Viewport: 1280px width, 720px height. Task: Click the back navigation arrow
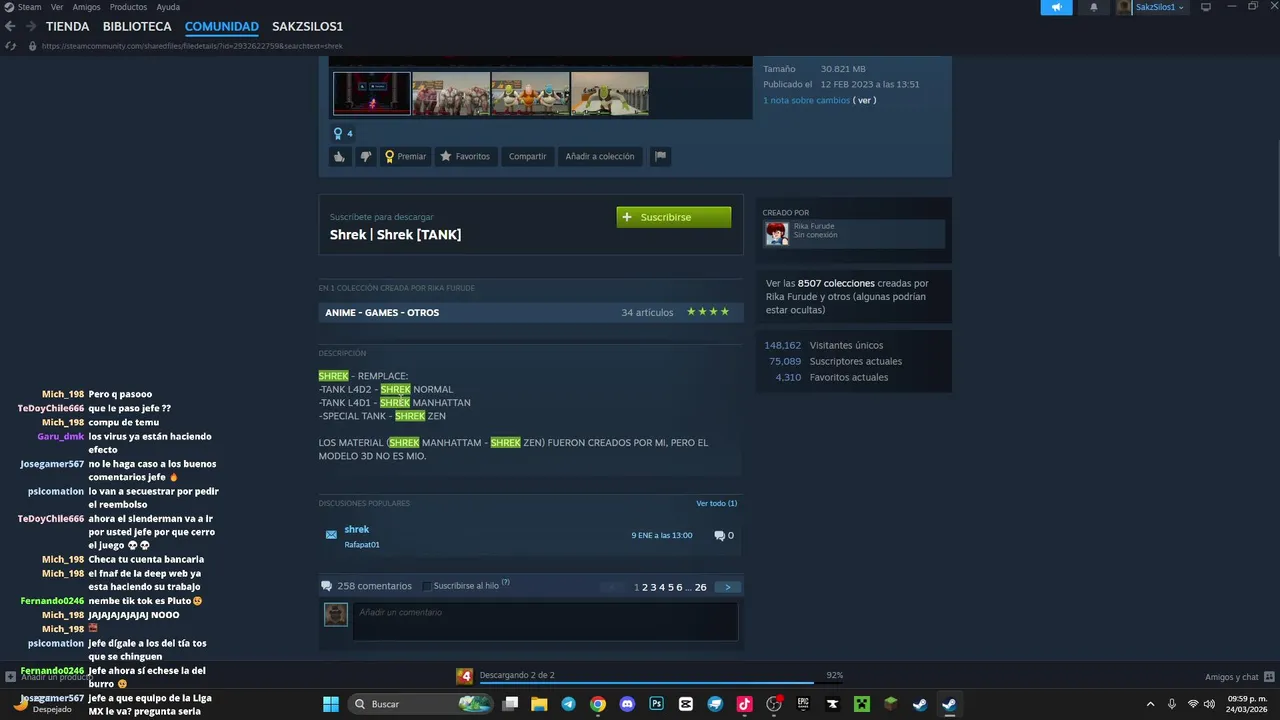(10, 27)
